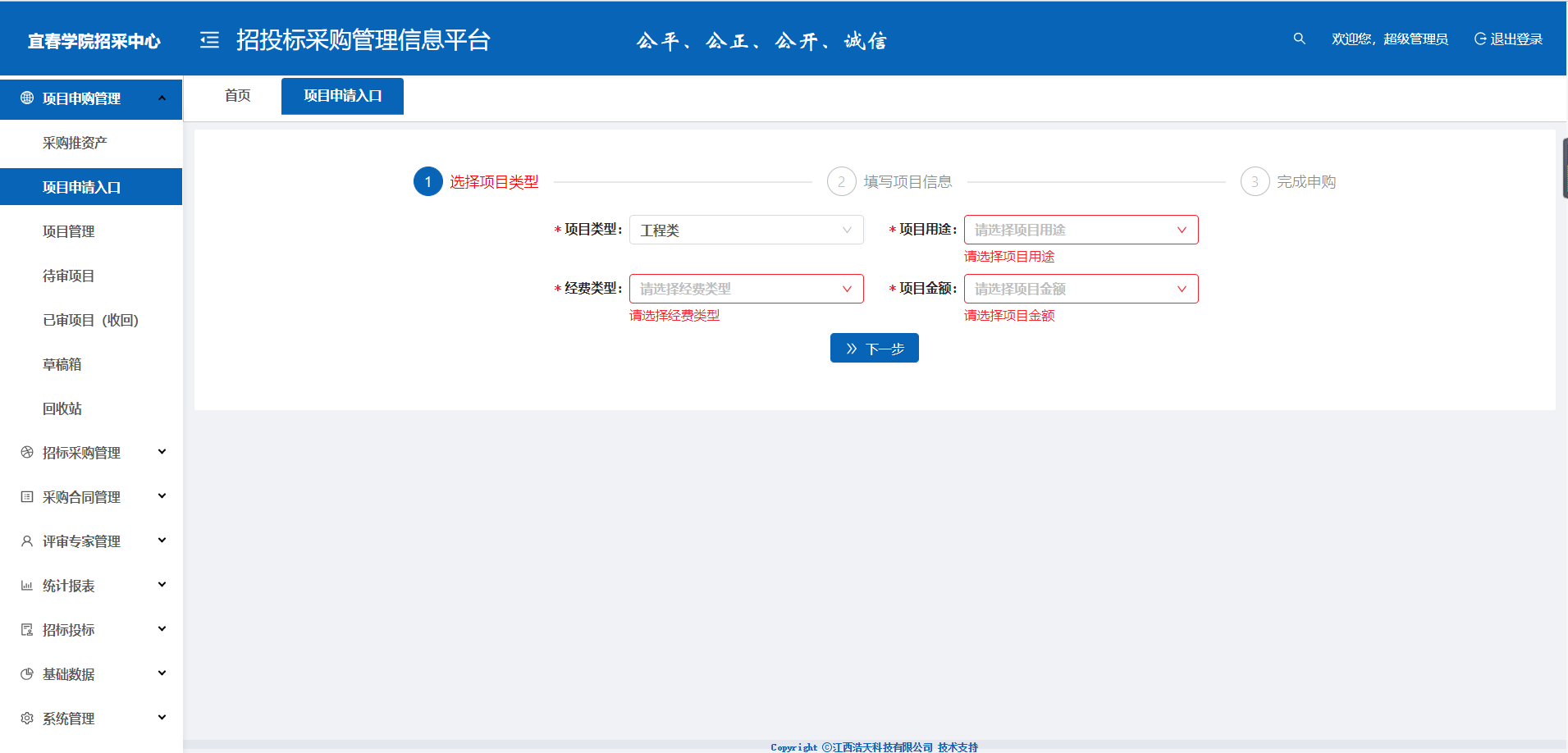Click step 2 circle 填写项目信息
1568x753 pixels.
[x=841, y=182]
